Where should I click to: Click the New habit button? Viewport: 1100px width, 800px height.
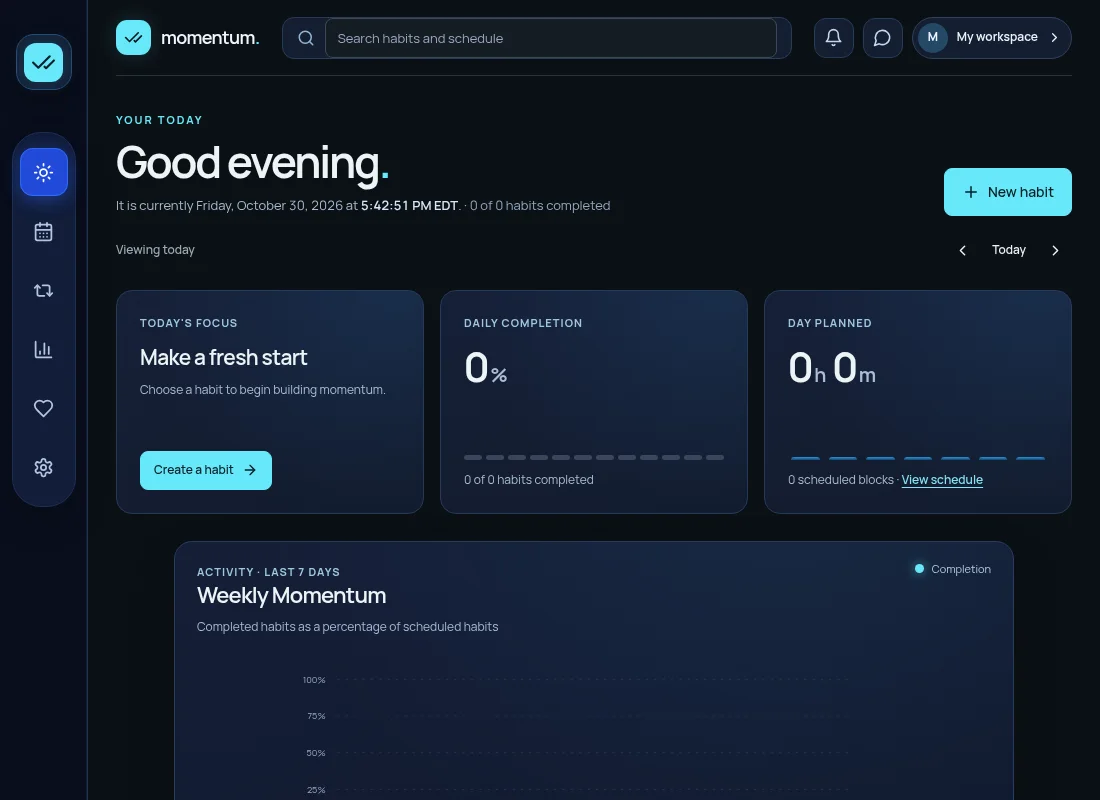1007,192
